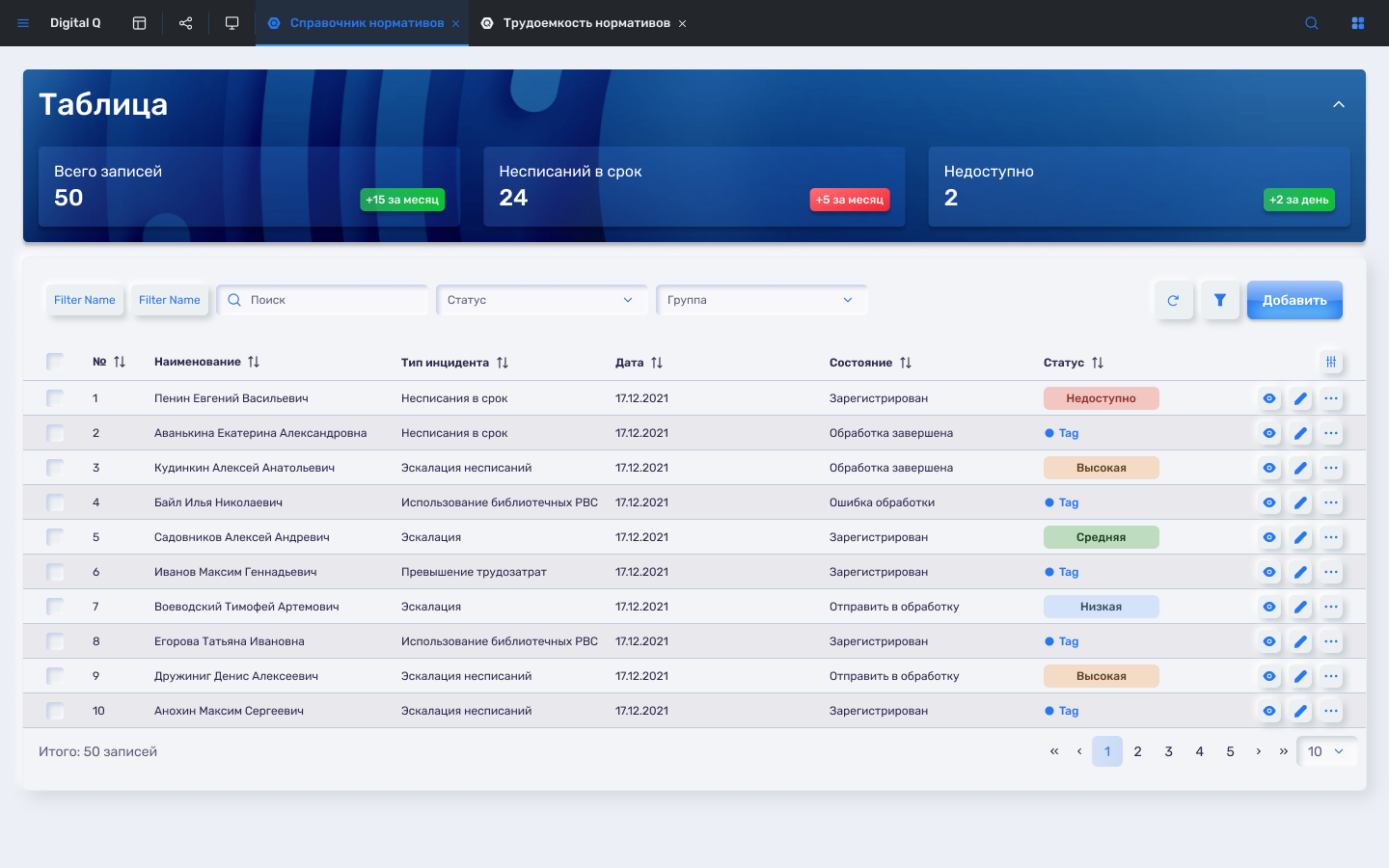Screen dimensions: 1389x868
Task: Check the box for row 5 Садовников
Action: click(55, 537)
